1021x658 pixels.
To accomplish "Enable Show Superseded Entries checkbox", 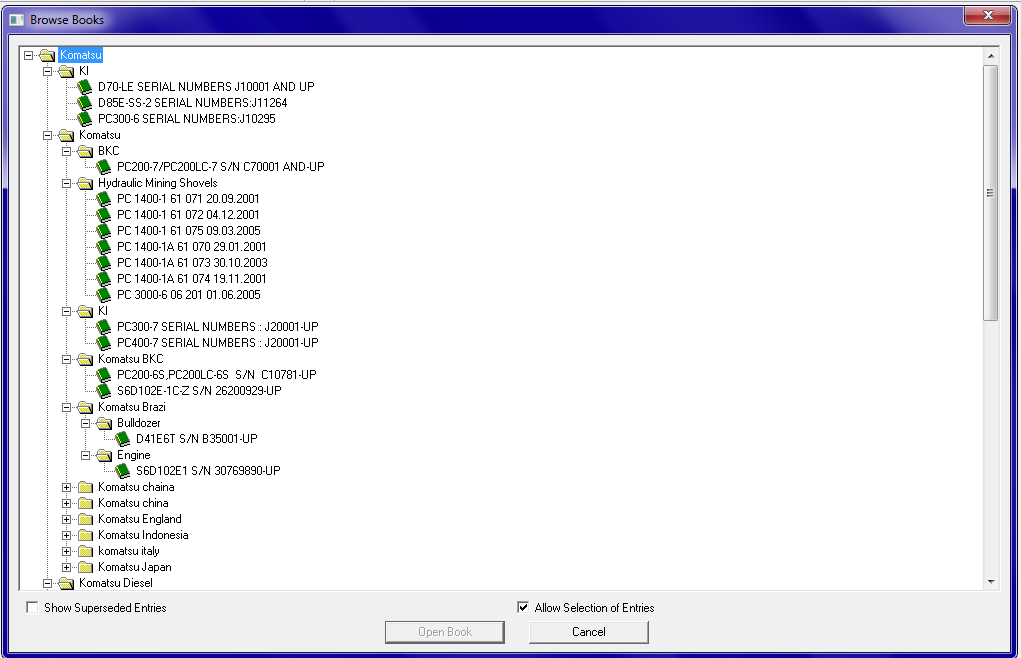I will tap(32, 607).
